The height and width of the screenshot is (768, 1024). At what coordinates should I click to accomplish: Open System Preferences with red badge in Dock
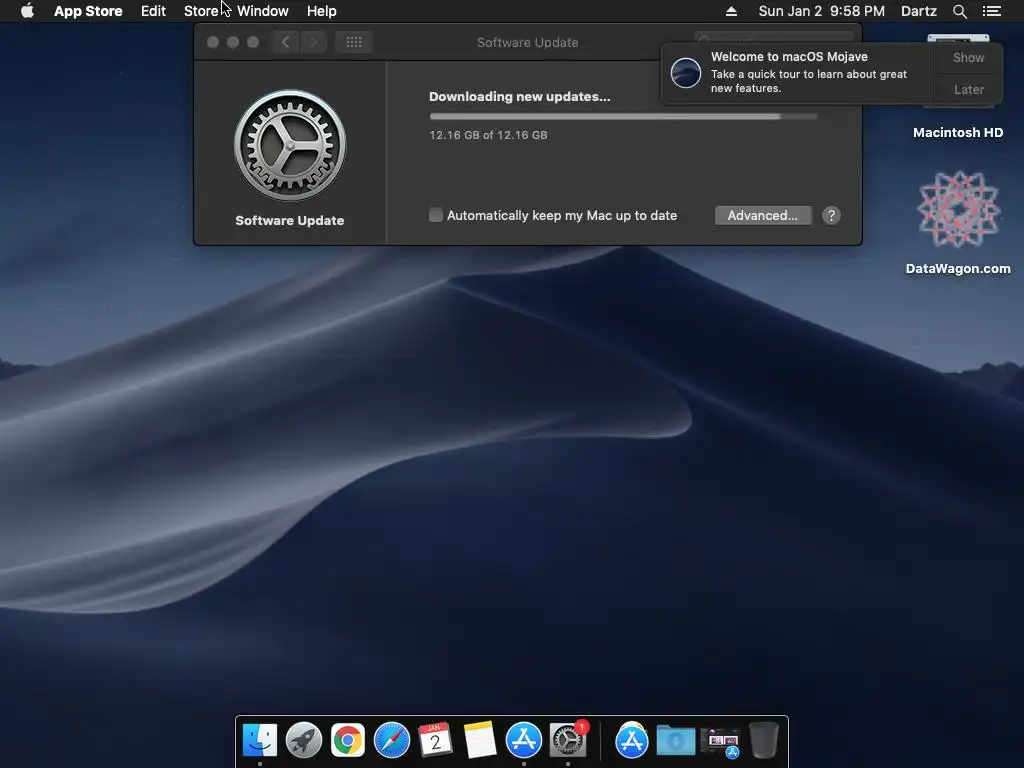pos(568,741)
